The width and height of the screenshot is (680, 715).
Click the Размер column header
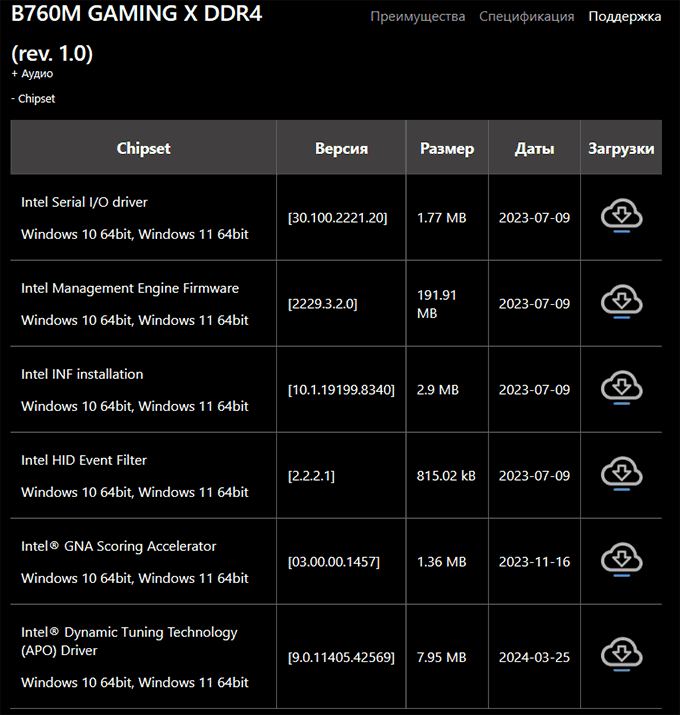point(447,149)
